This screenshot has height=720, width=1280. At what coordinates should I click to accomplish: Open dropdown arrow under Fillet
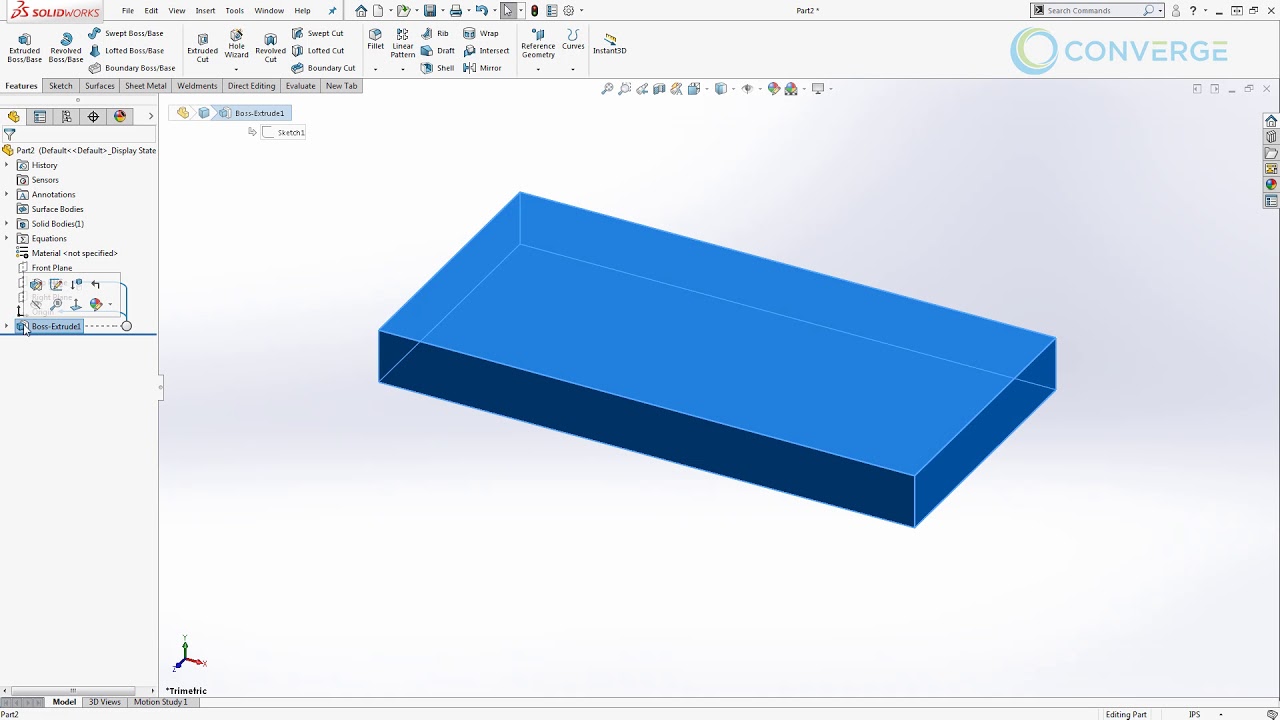coord(375,69)
